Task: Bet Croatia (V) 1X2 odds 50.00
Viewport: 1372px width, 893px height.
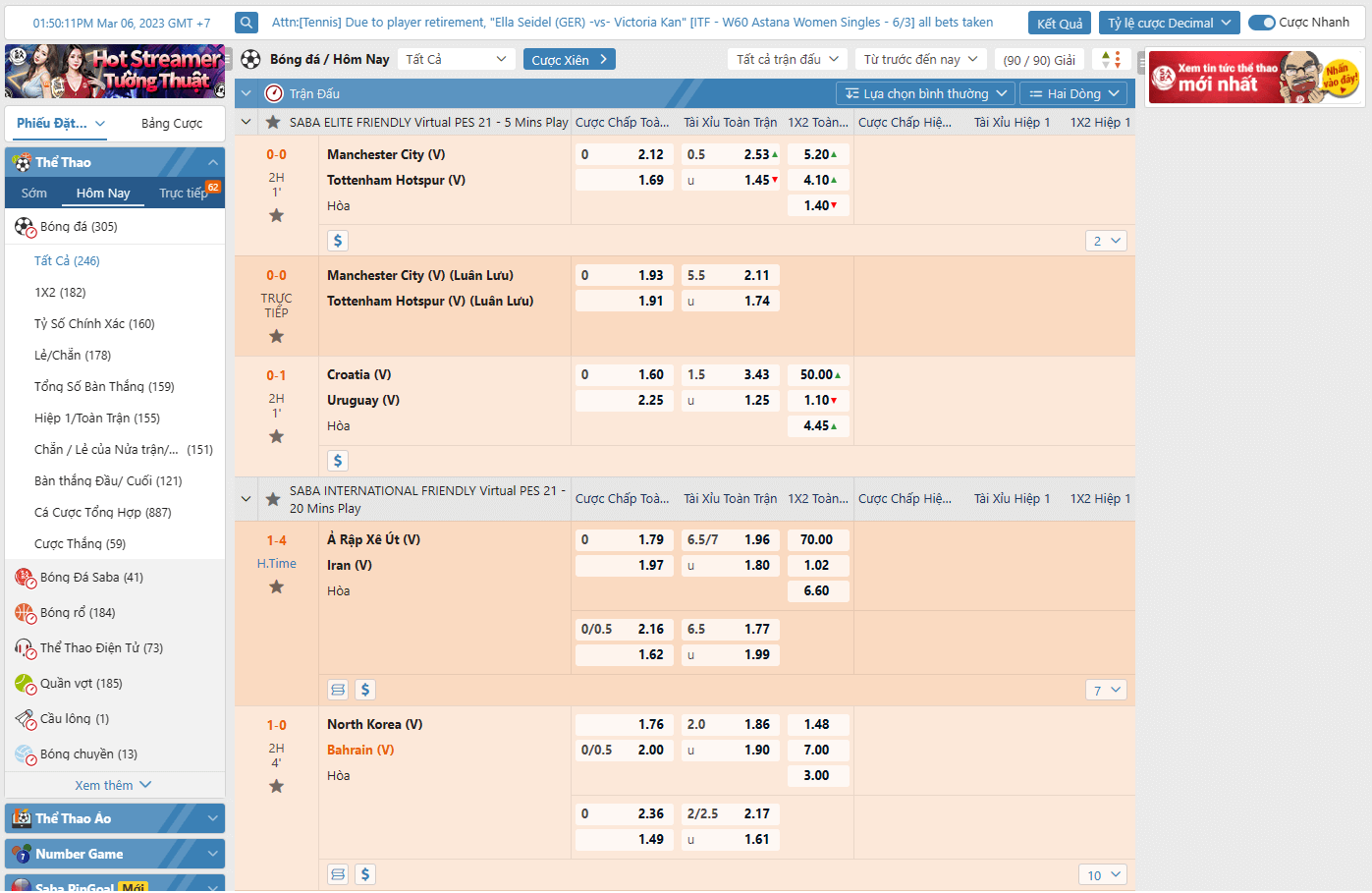Action: [x=819, y=375]
